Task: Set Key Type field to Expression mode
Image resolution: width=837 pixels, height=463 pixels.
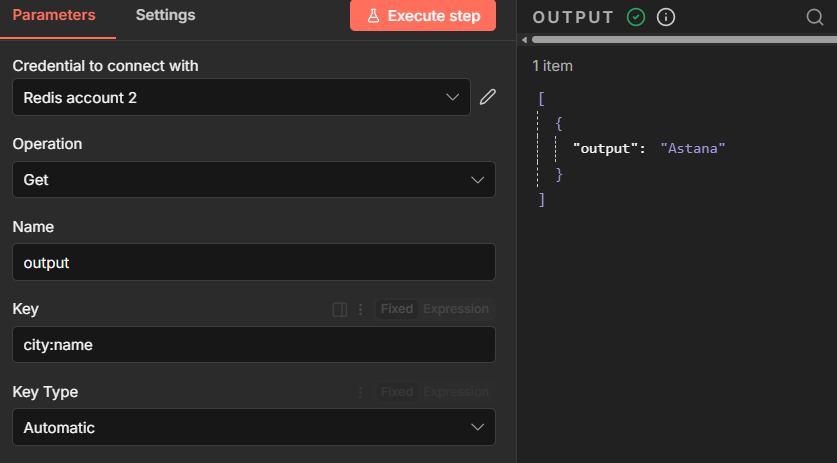Action: pyautogui.click(x=456, y=391)
